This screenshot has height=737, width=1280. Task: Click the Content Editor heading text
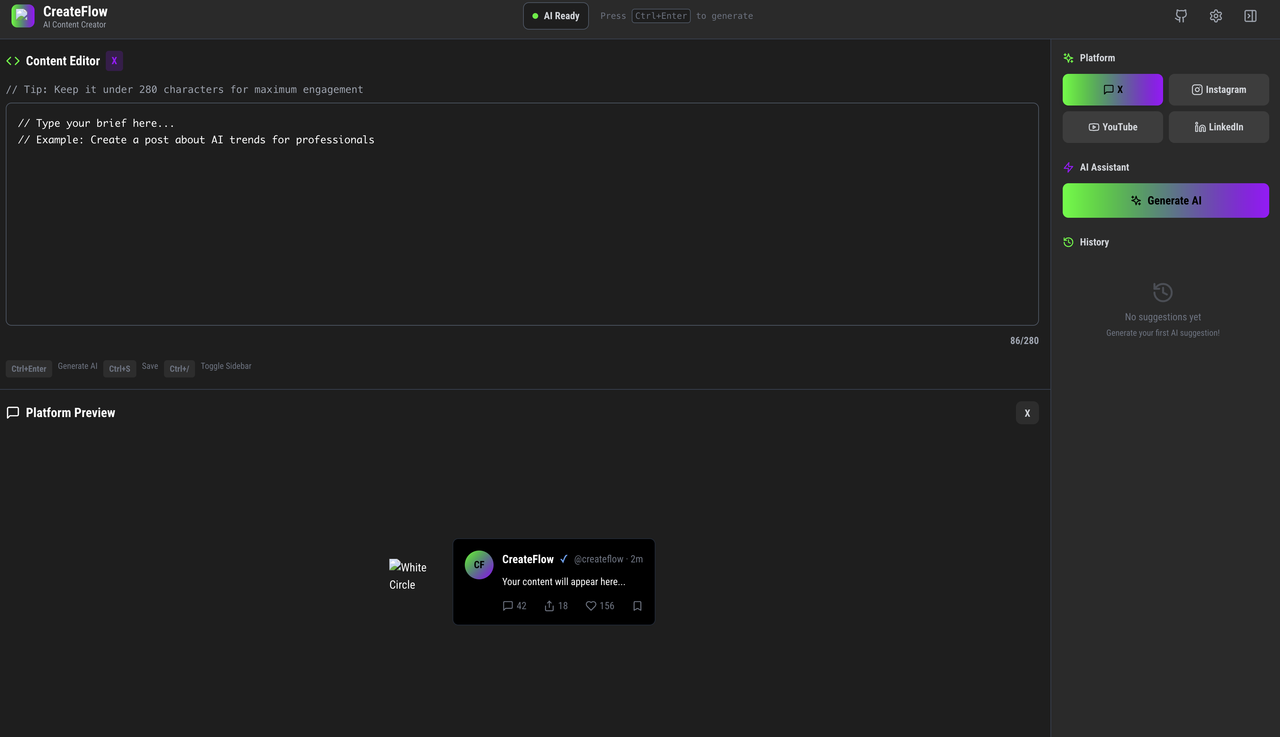[x=63, y=61]
